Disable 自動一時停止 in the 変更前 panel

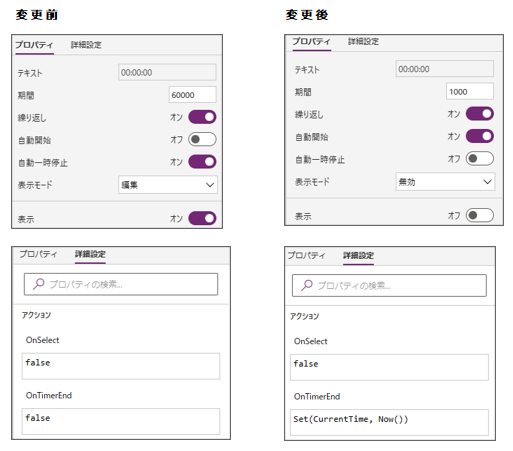(202, 162)
